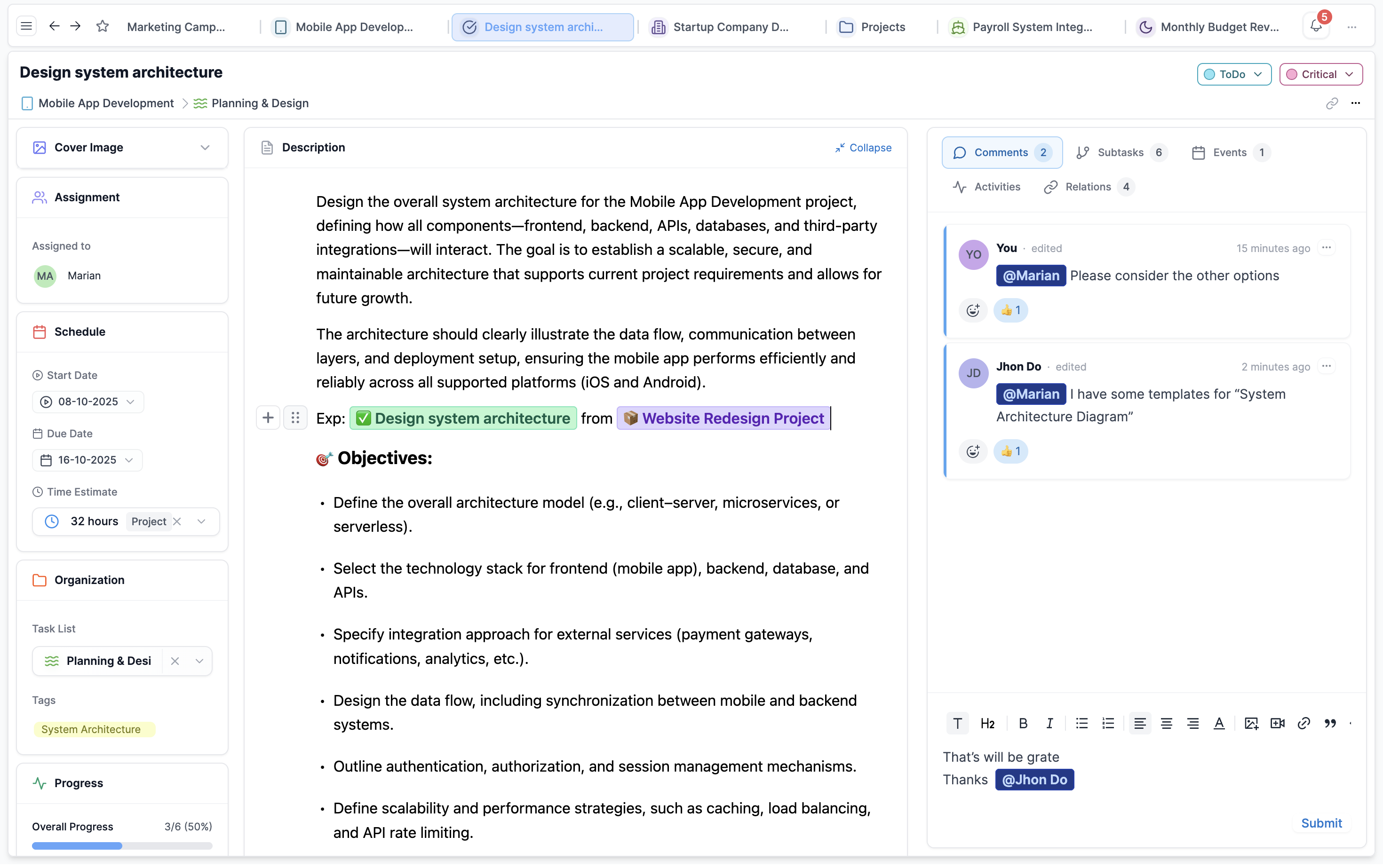Add emoji reaction to Jhon Do's comment
The image size is (1383, 868).
pyautogui.click(x=973, y=452)
